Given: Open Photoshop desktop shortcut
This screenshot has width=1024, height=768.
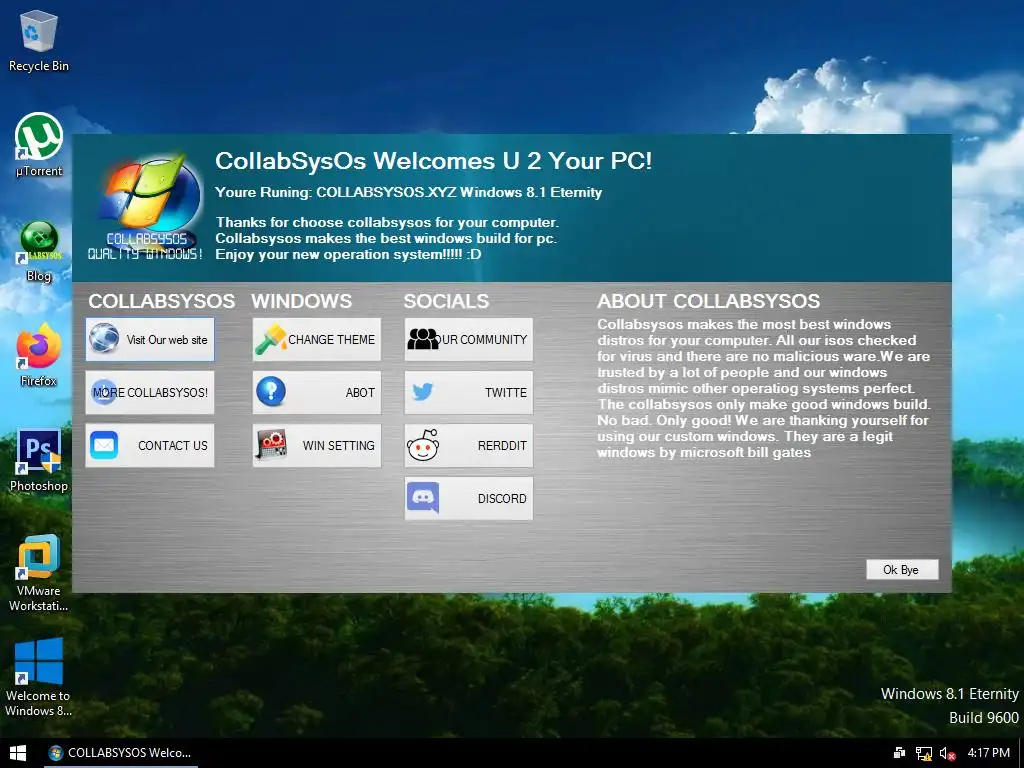Looking at the screenshot, I should pos(39,460).
